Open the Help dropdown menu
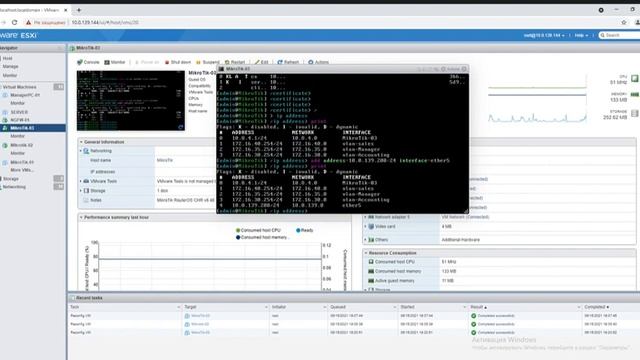This screenshot has height=360, width=640. point(581,36)
